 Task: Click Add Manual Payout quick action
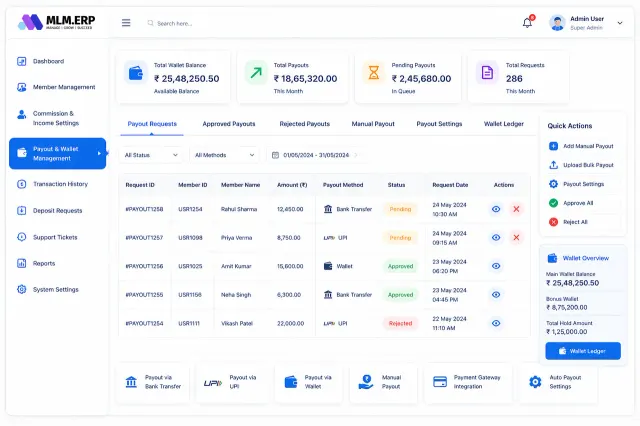[x=581, y=146]
